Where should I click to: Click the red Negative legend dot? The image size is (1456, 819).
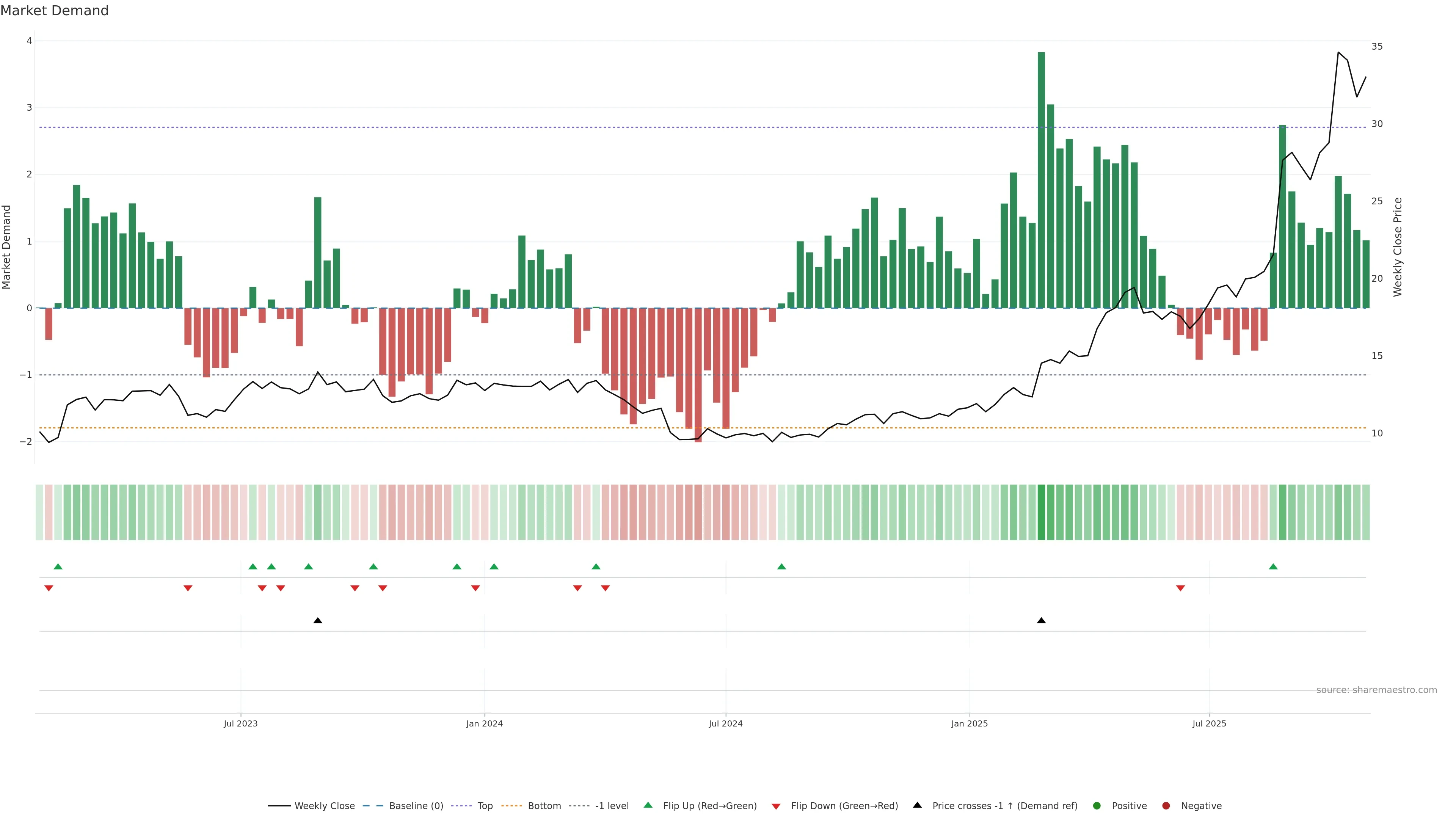(x=1166, y=806)
